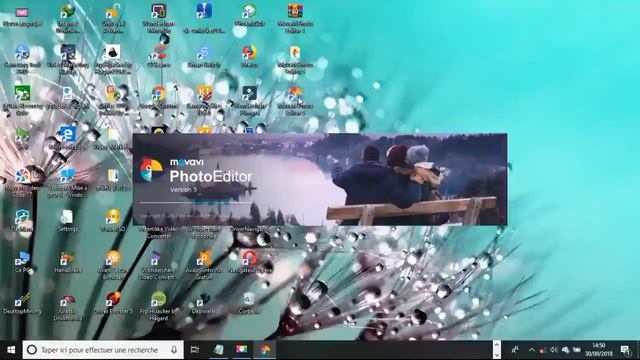This screenshot has width=640, height=360.
Task: Click the taskbar search box
Action: [x=103, y=350]
